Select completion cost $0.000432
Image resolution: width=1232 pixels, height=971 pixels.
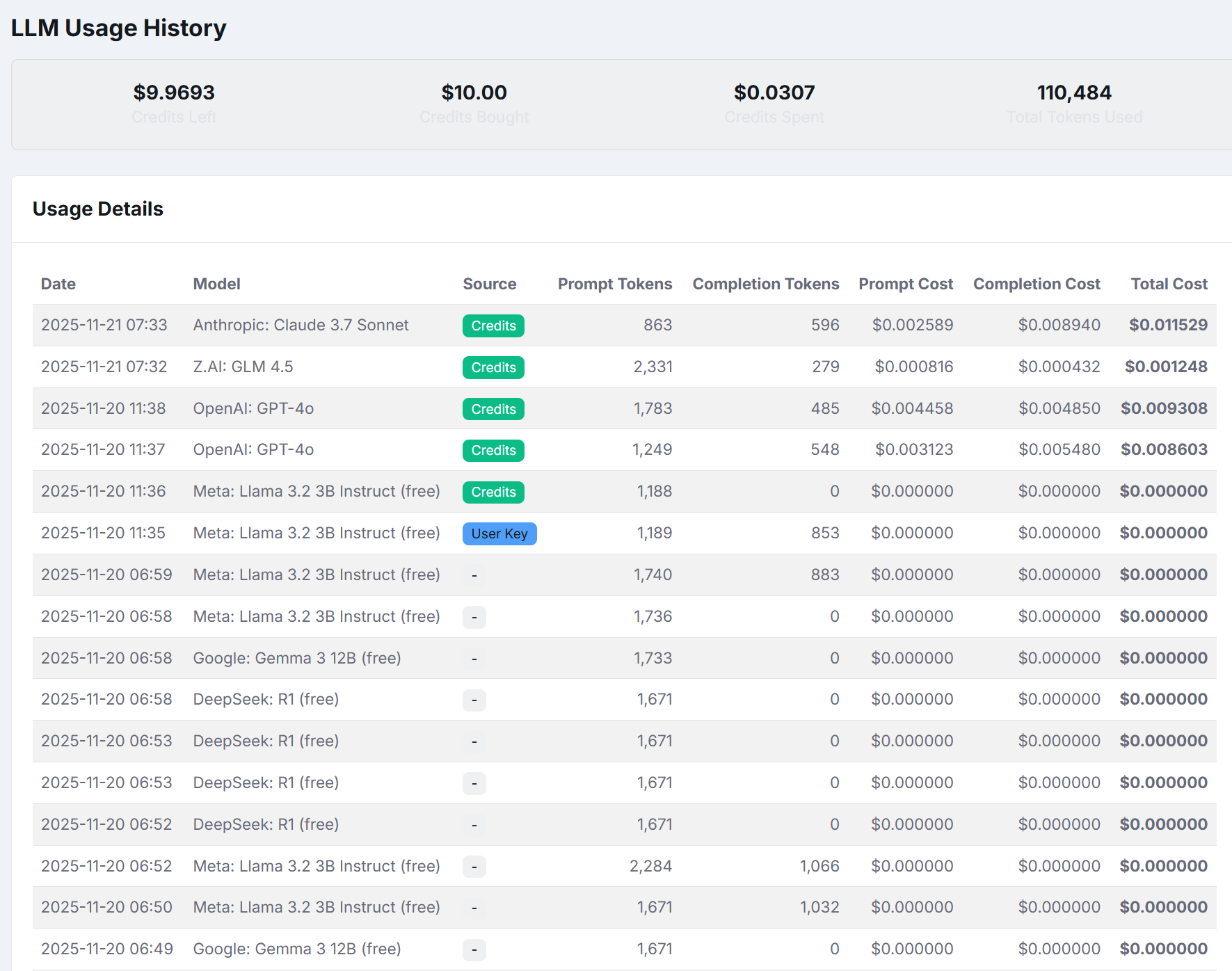[x=1059, y=367]
